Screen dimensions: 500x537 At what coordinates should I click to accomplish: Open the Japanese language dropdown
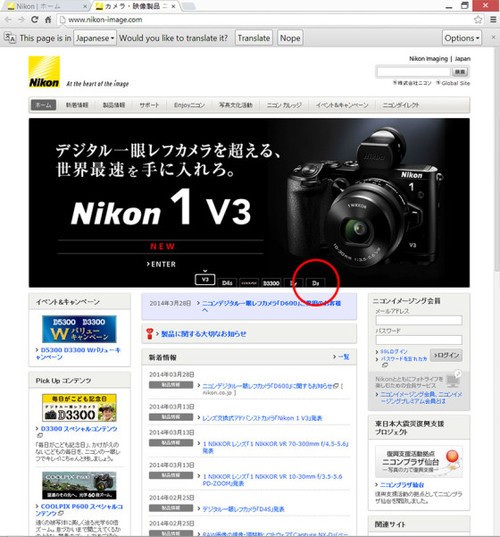pos(95,38)
